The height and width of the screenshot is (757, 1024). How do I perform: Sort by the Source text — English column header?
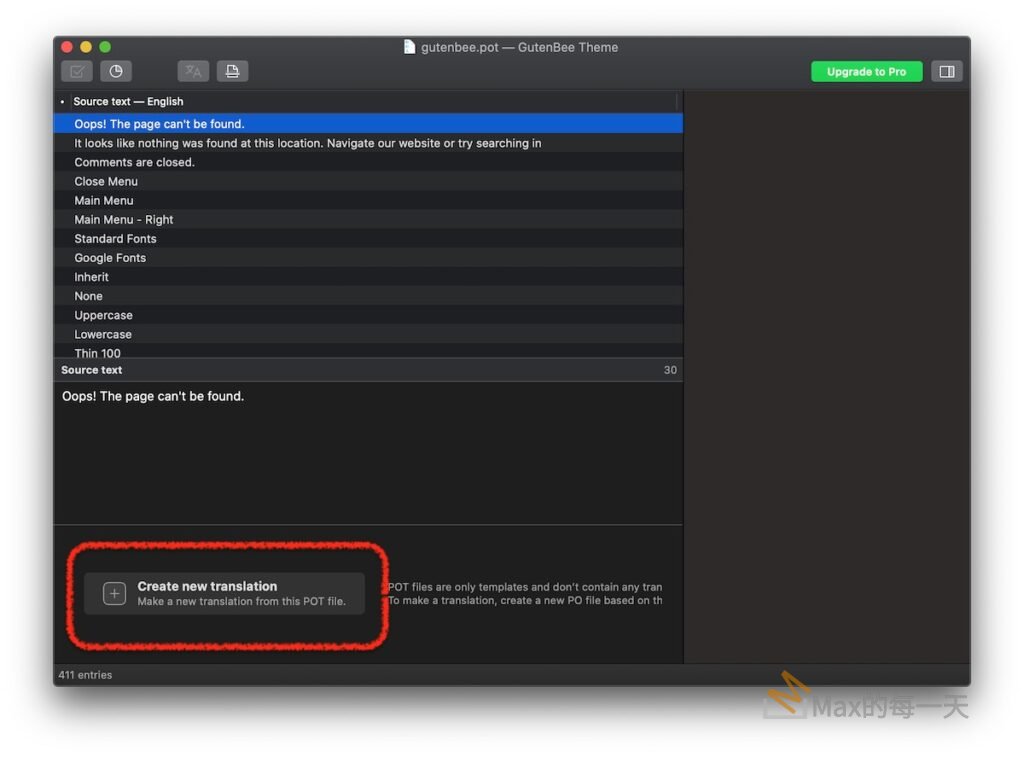(x=128, y=101)
